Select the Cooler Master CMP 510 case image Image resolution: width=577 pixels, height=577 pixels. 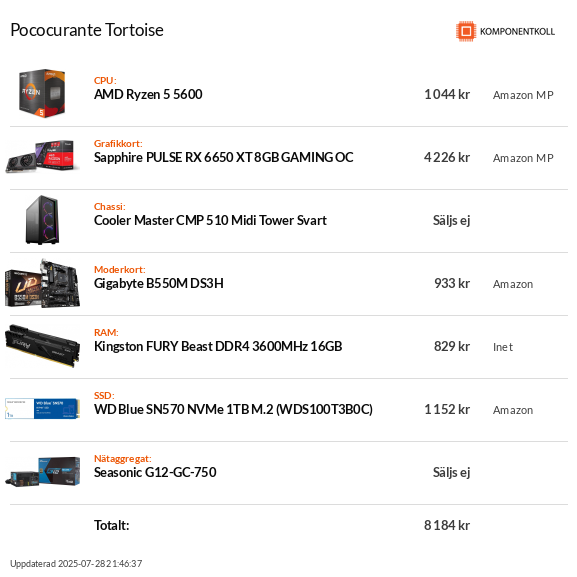click(x=42, y=220)
